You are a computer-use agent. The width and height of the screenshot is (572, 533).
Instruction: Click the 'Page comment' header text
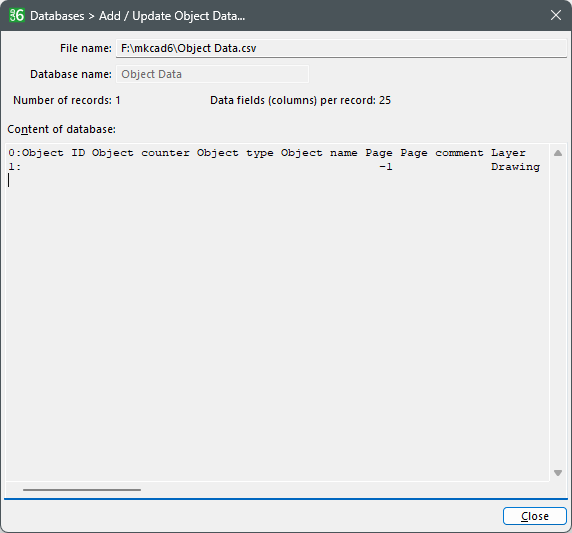point(442,153)
